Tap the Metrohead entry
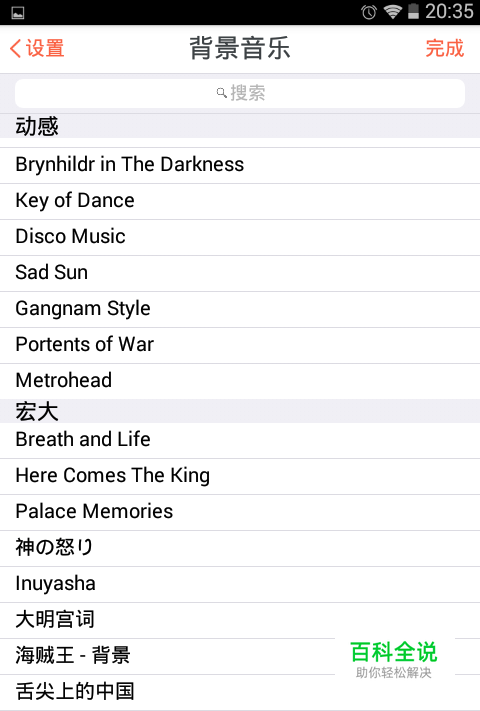 pyautogui.click(x=240, y=381)
